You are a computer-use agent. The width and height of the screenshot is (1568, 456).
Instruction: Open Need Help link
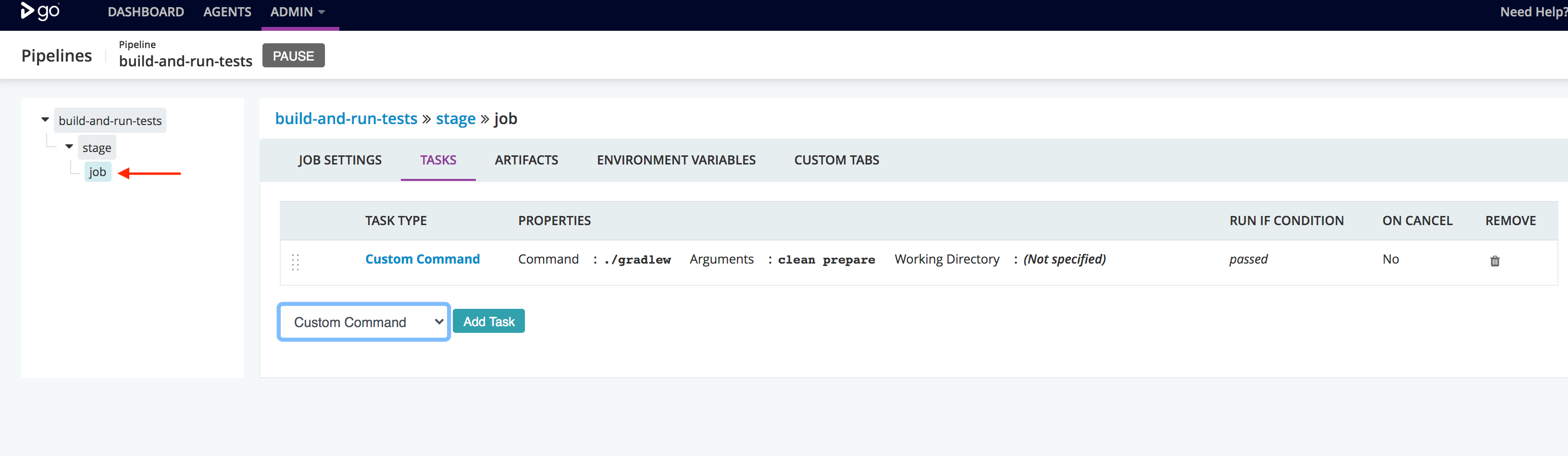point(1533,12)
